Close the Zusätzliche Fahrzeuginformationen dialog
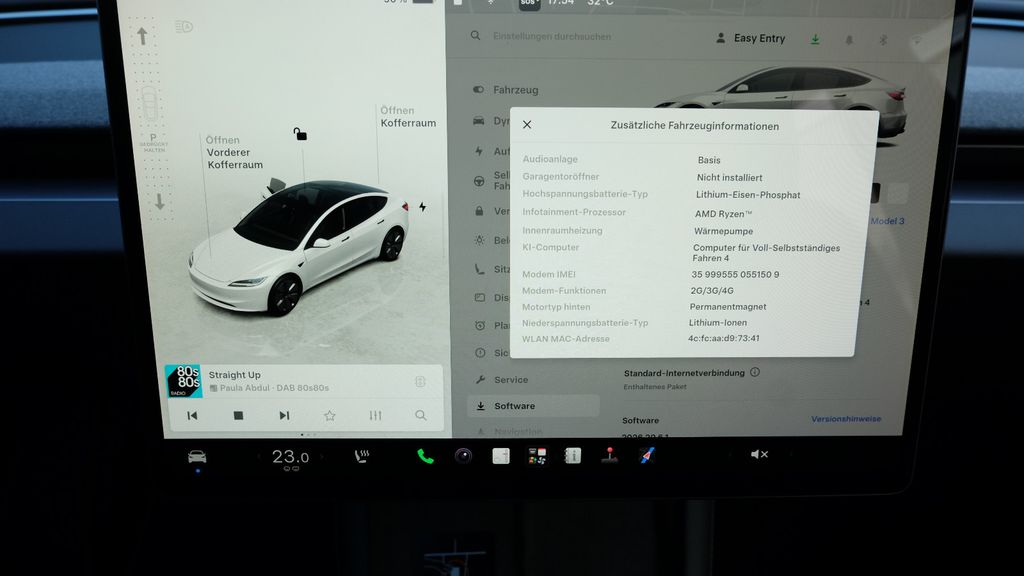 527,124
